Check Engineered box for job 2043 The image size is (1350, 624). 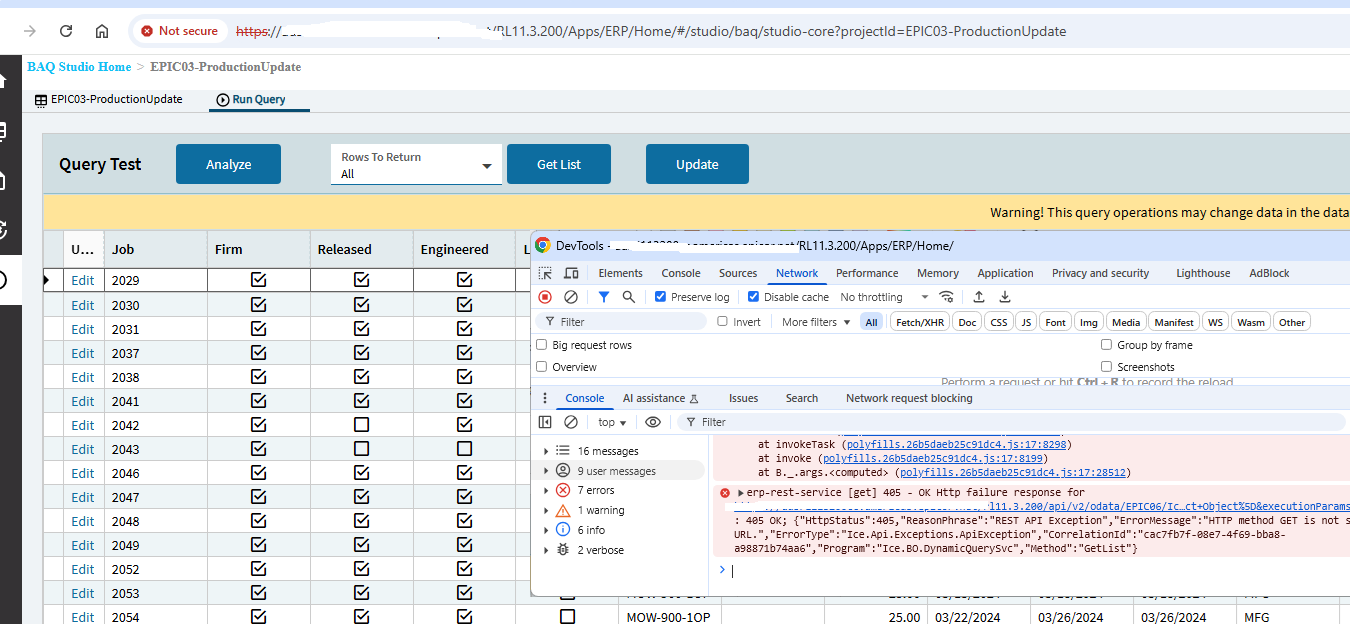click(x=464, y=449)
